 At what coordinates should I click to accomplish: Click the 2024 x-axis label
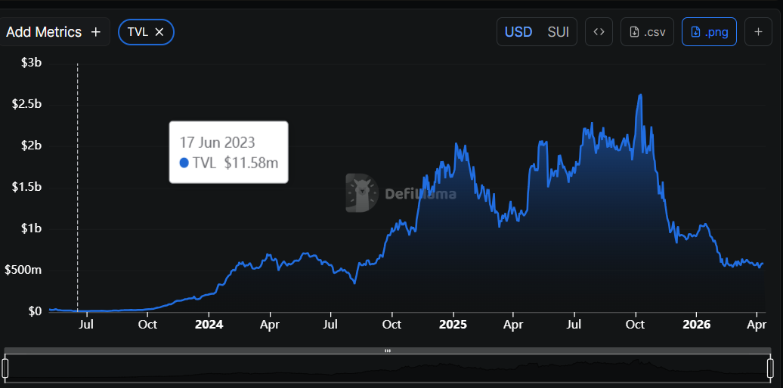[x=209, y=325]
